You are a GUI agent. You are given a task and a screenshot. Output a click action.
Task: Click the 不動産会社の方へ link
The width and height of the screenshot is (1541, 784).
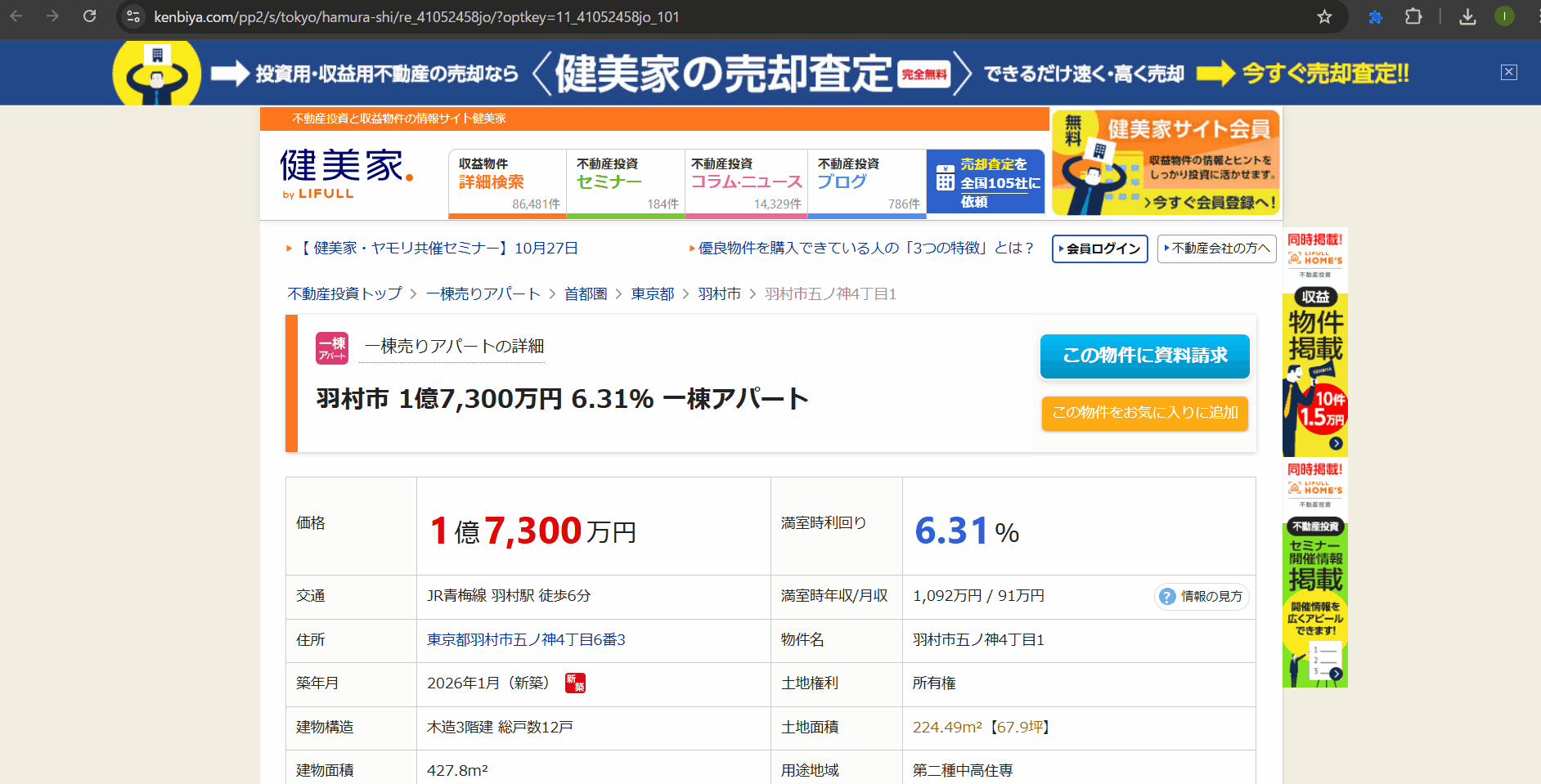pyautogui.click(x=1217, y=249)
